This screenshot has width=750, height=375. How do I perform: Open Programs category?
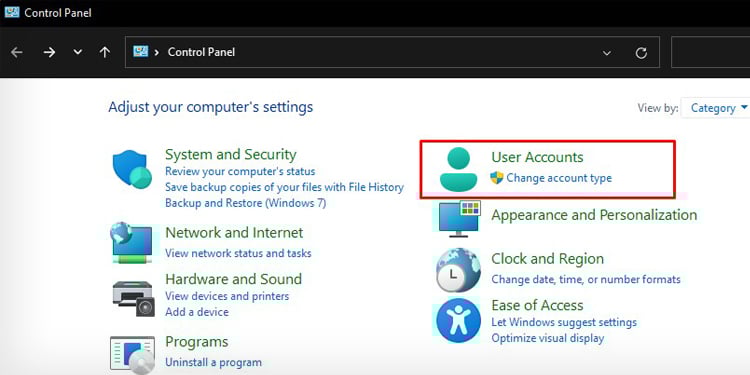click(x=197, y=342)
